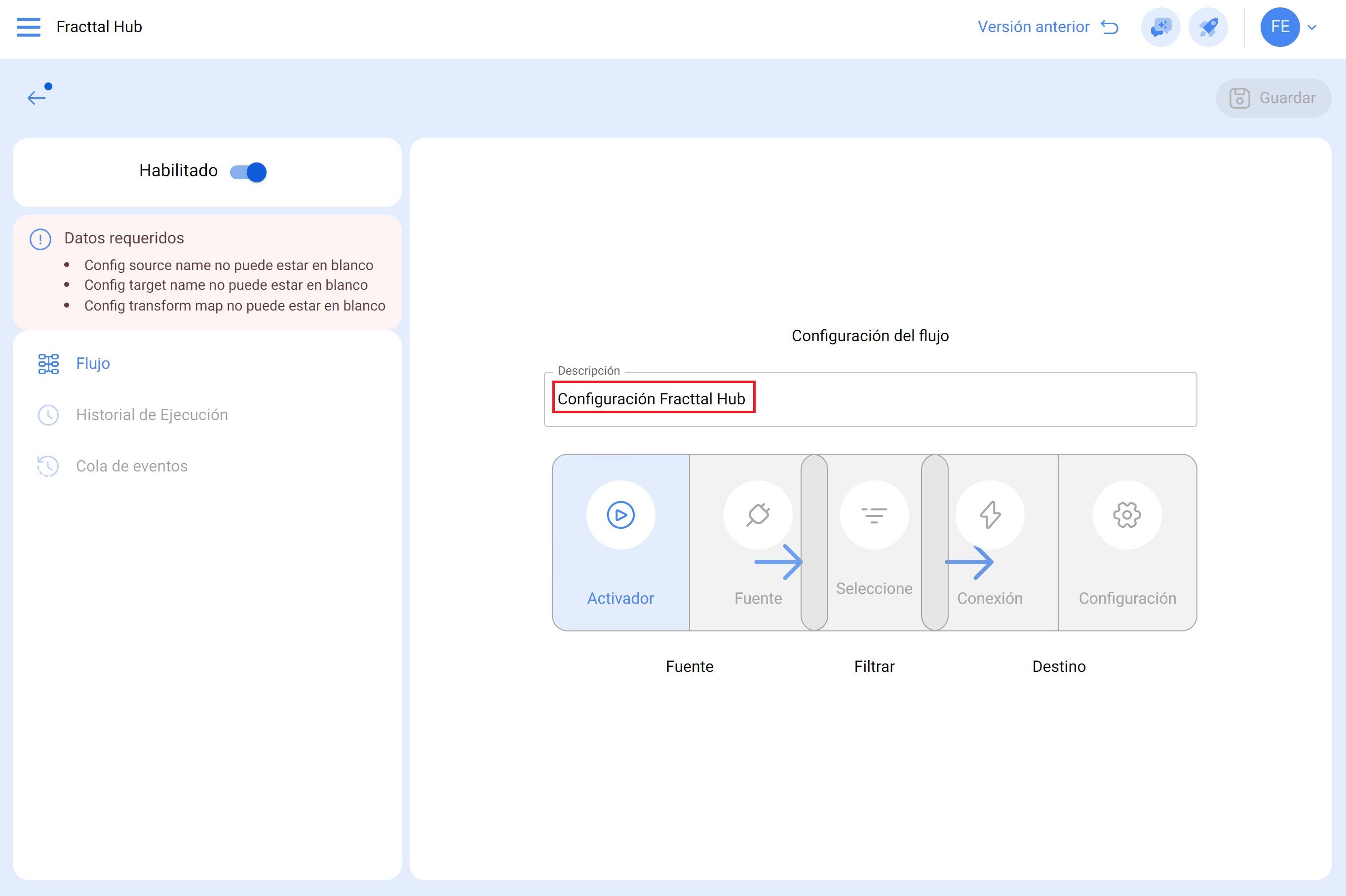Go back using the left arrow

click(37, 98)
